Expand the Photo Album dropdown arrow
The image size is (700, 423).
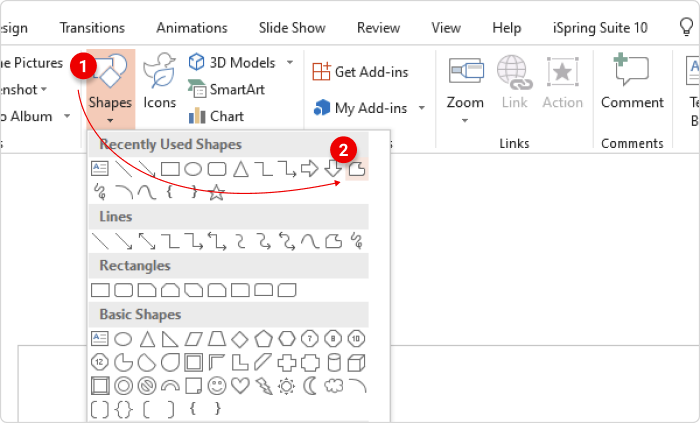coord(67,116)
